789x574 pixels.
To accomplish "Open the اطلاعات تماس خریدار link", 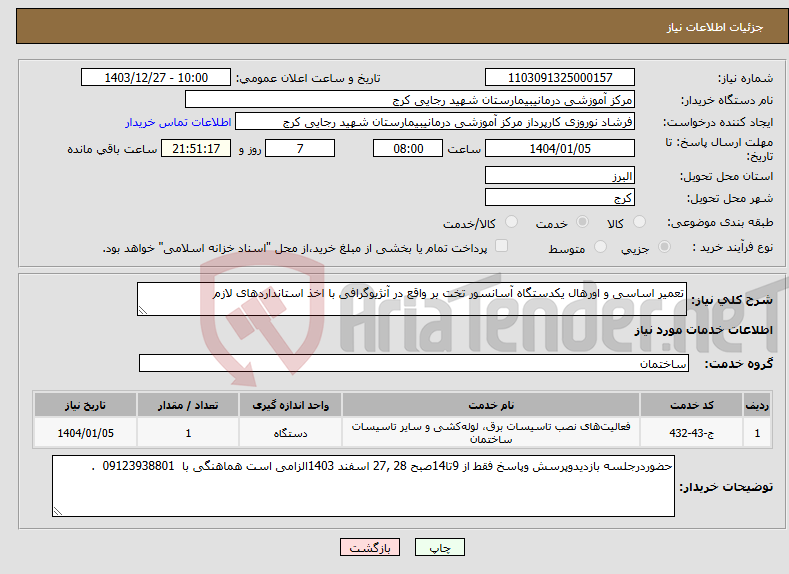I will coord(178,122).
